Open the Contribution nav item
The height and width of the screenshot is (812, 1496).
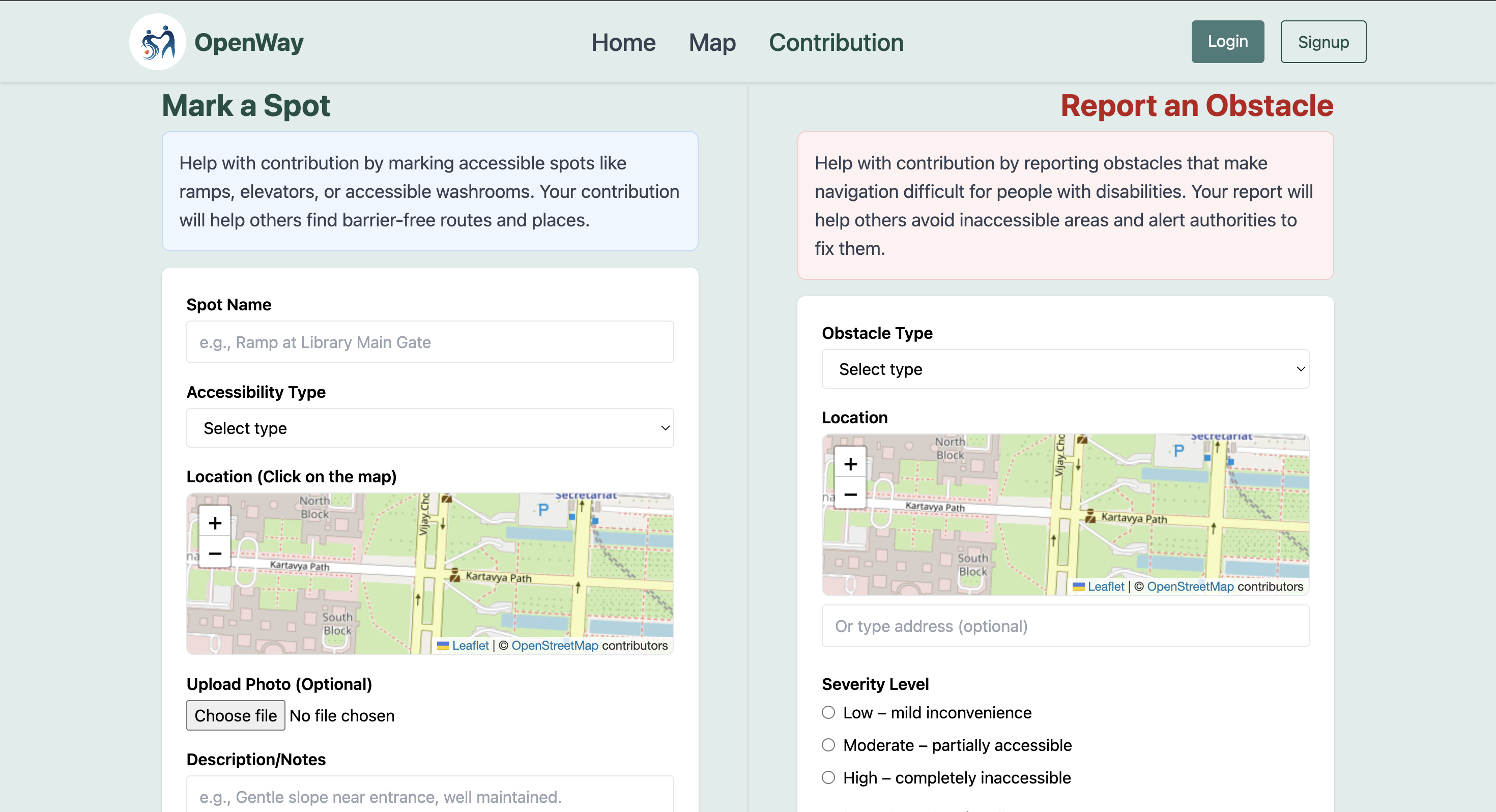(836, 42)
